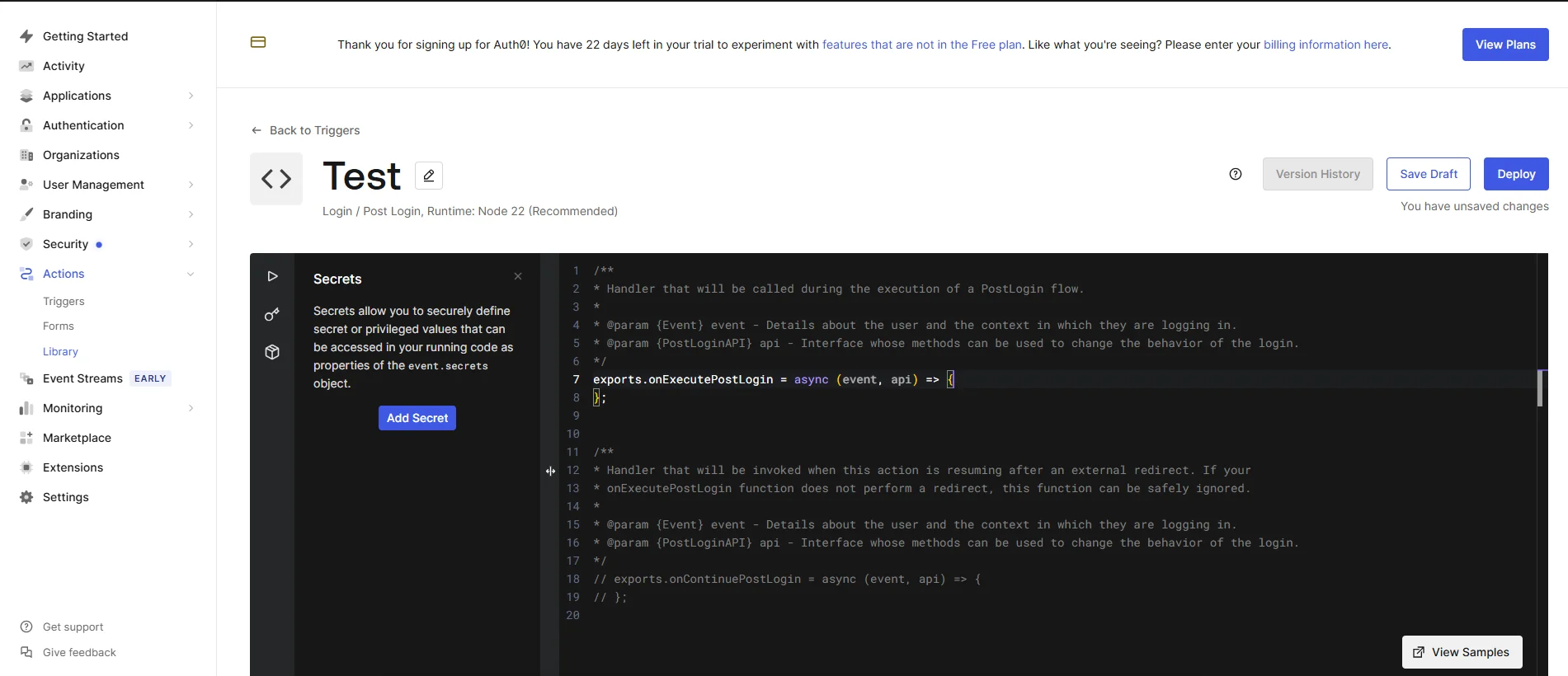Open the Test run (play) panel icon
Image resolution: width=1568 pixels, height=676 pixels.
[x=272, y=276]
